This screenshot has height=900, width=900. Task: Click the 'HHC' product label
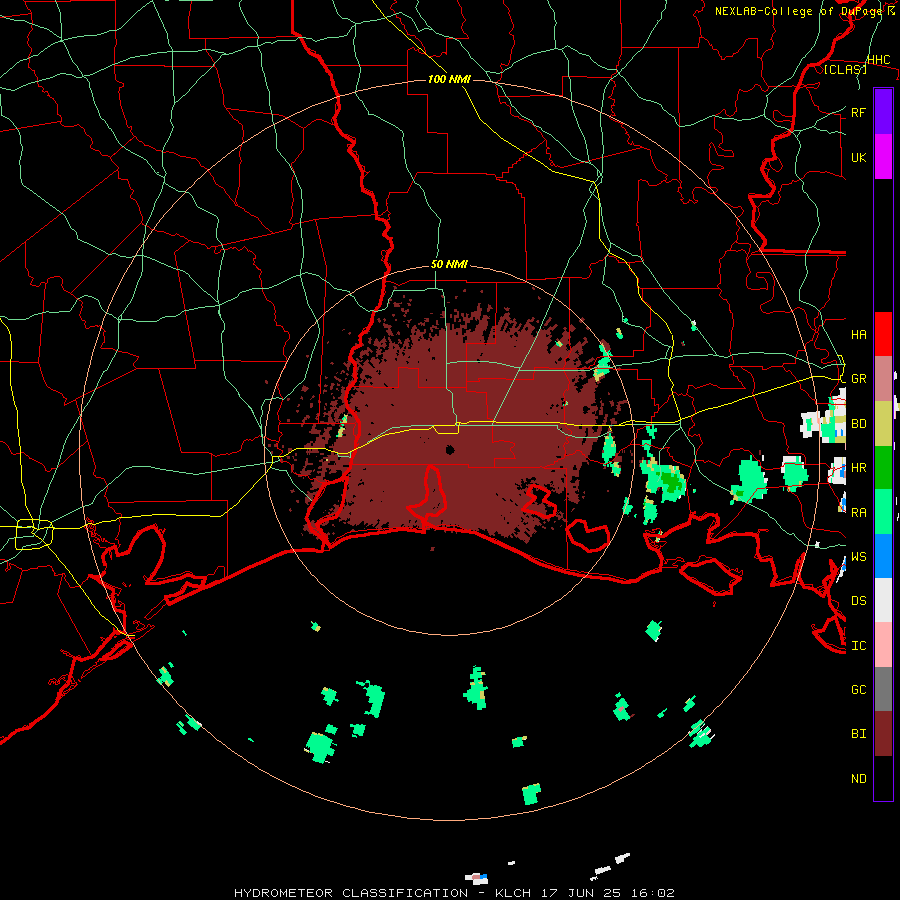tap(879, 60)
